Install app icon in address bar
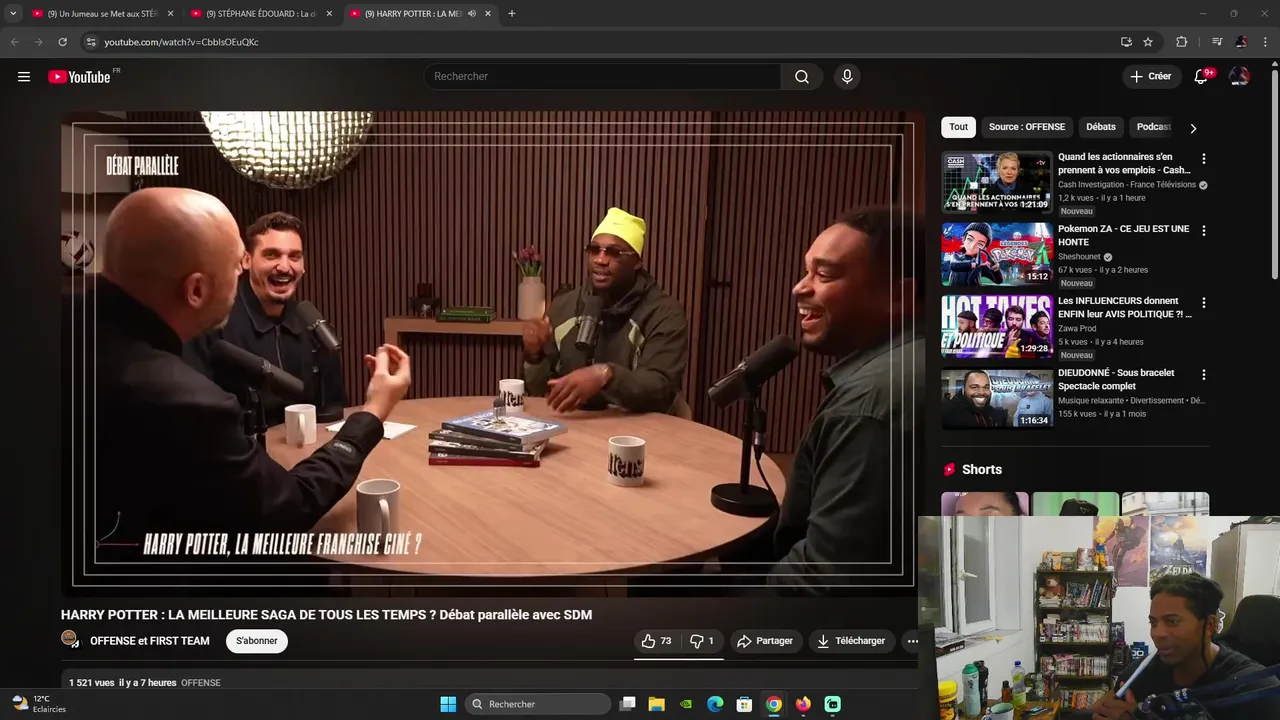 point(1126,42)
